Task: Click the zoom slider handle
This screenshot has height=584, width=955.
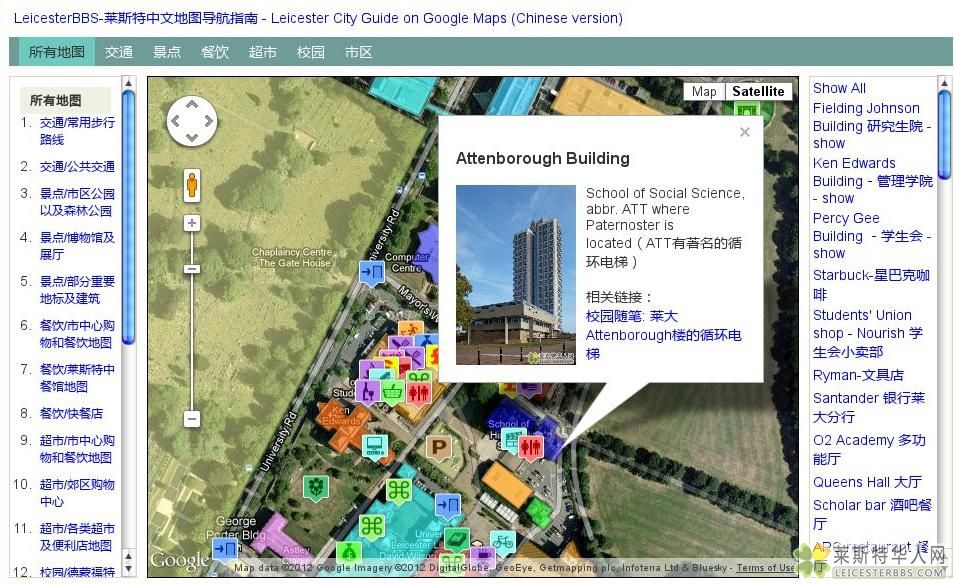Action: [x=192, y=268]
